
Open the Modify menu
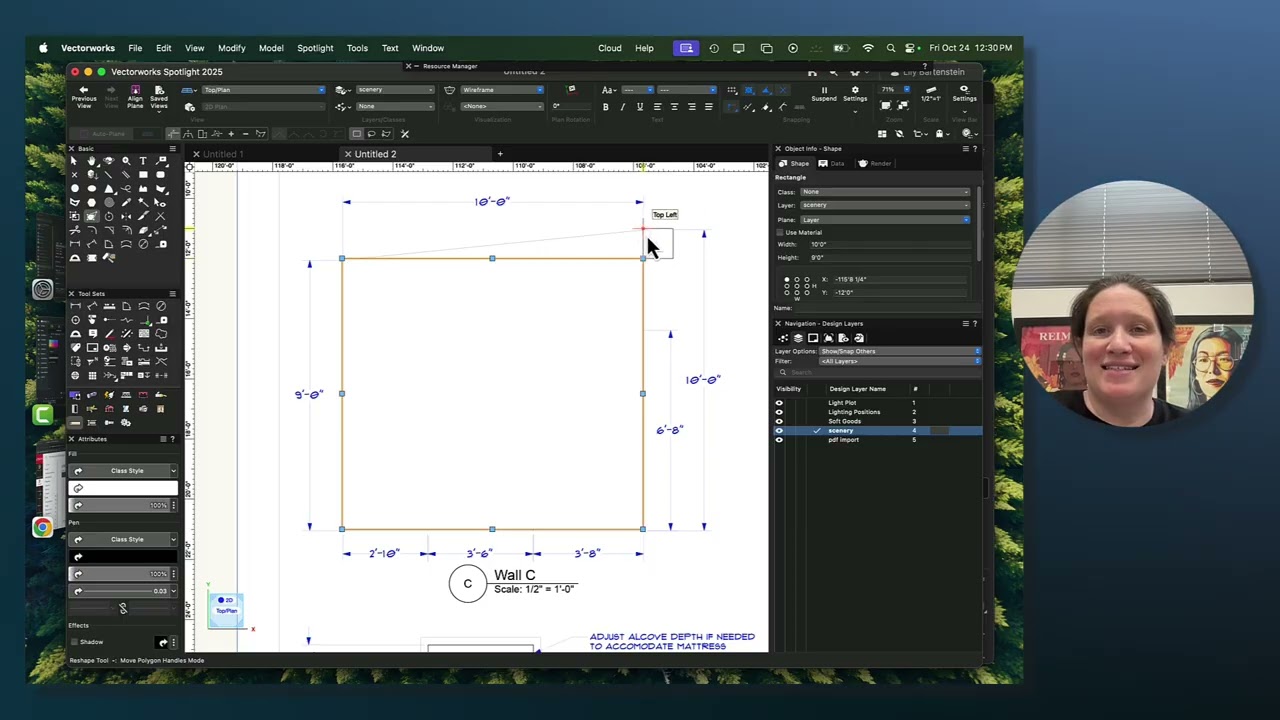click(231, 48)
